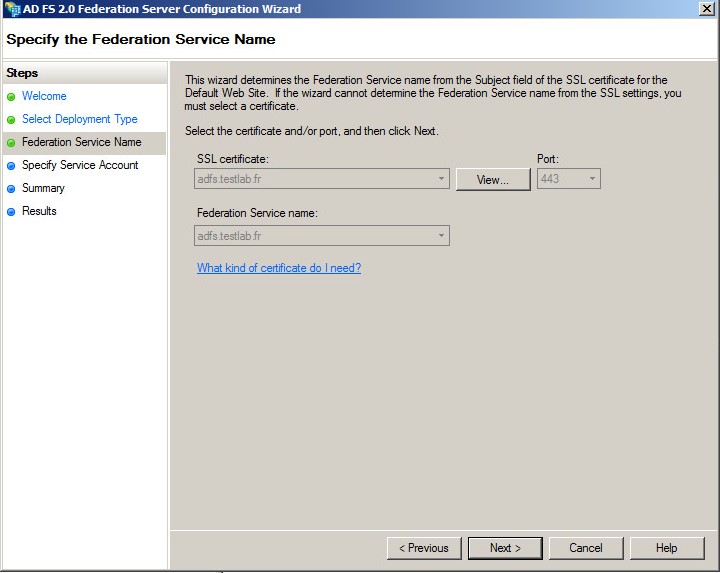Click the View... certificate button
This screenshot has width=720, height=573.
click(493, 180)
